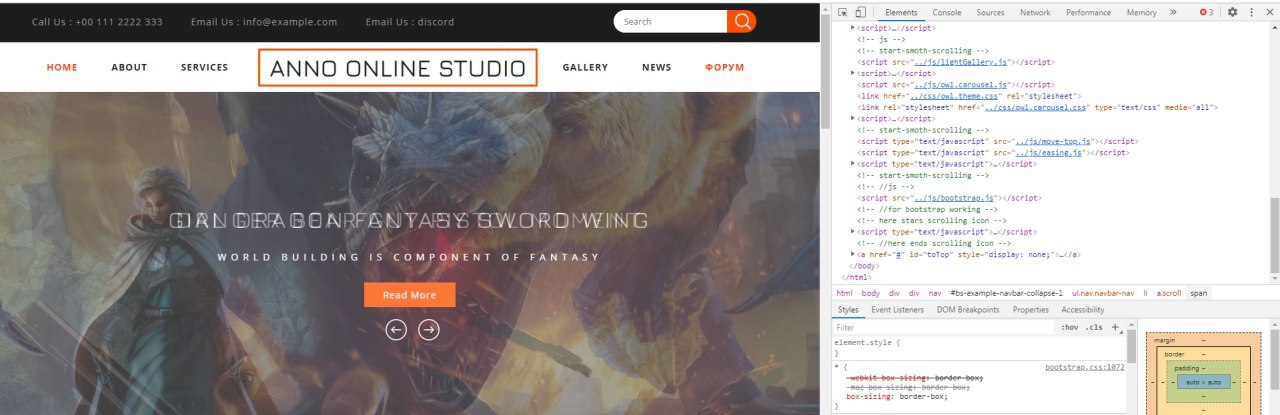Show more DevTools tabs with the » chevron
This screenshot has height=415, width=1280.
click(1173, 12)
